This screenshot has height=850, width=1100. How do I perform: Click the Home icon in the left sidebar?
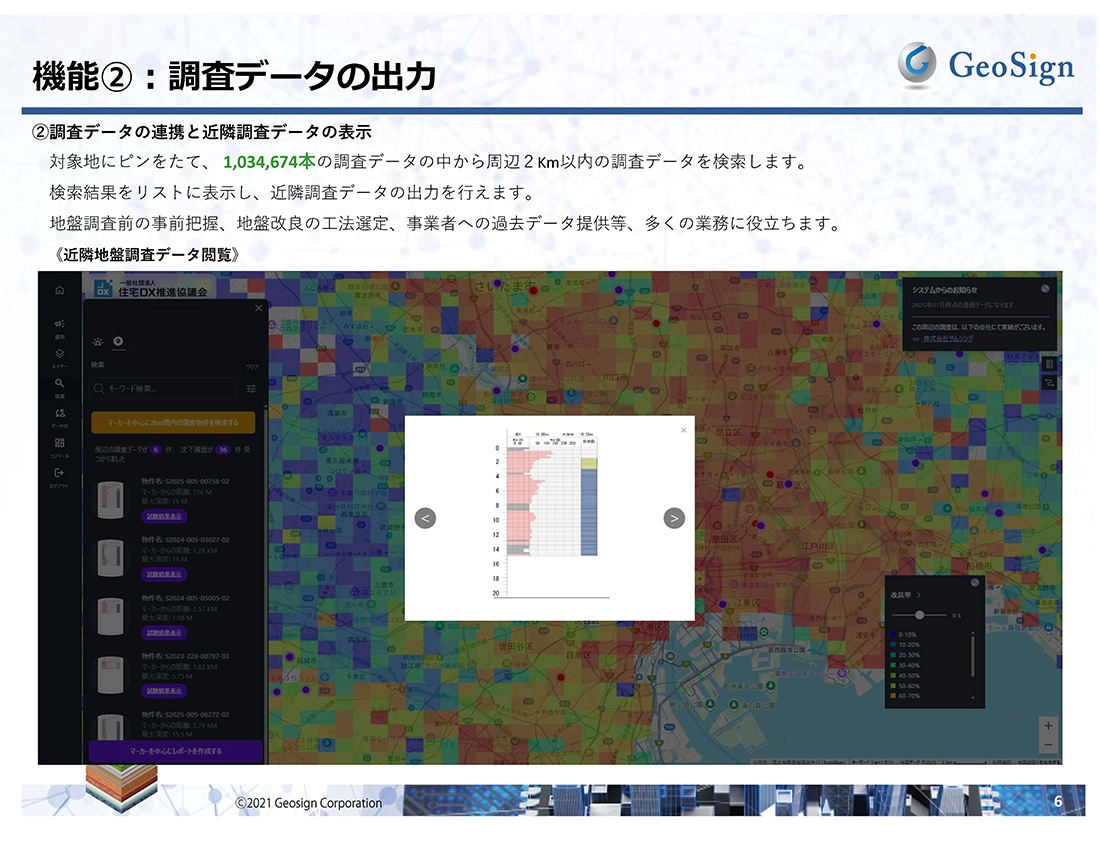[60, 291]
